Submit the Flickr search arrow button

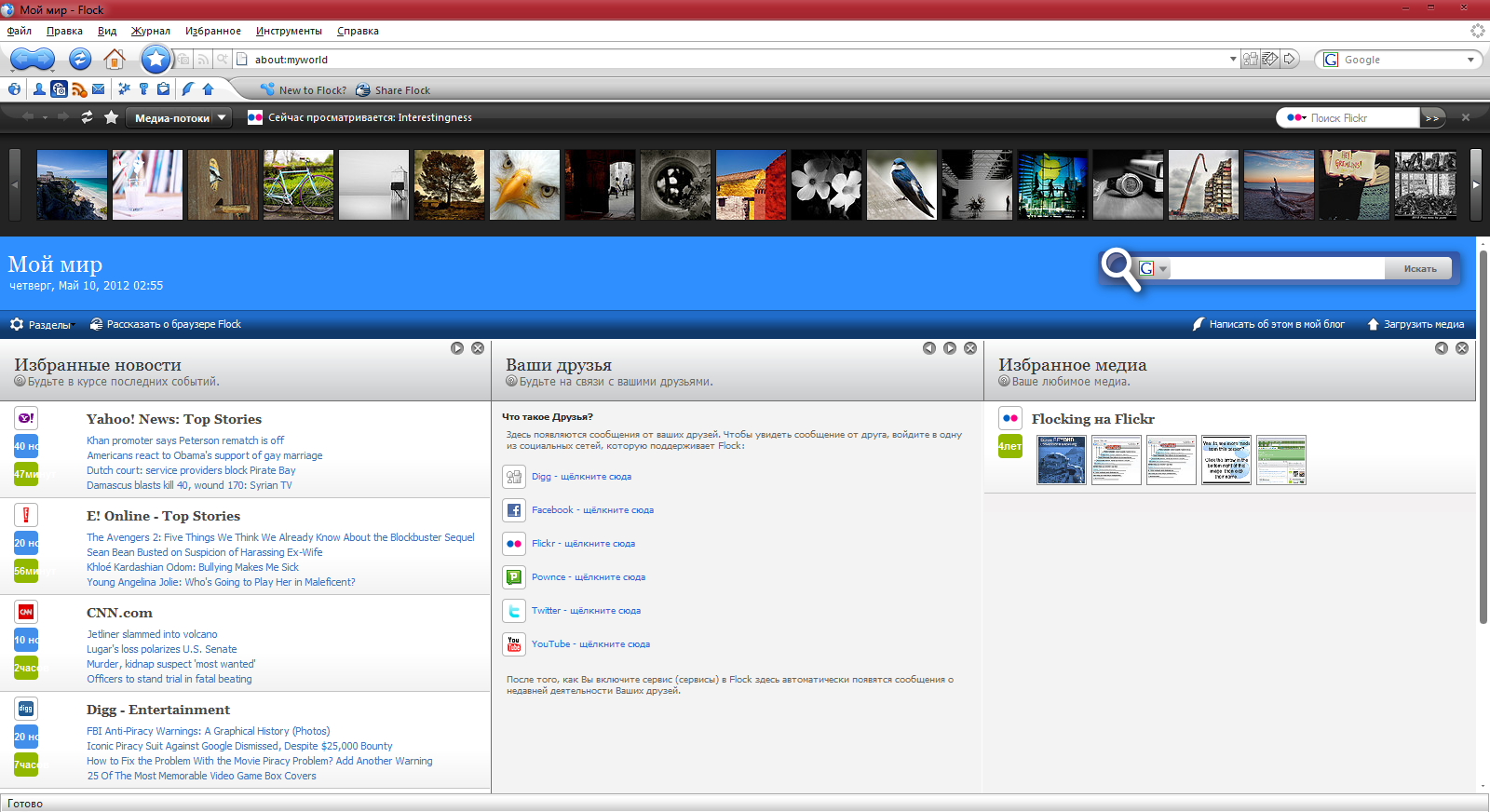click(1432, 118)
